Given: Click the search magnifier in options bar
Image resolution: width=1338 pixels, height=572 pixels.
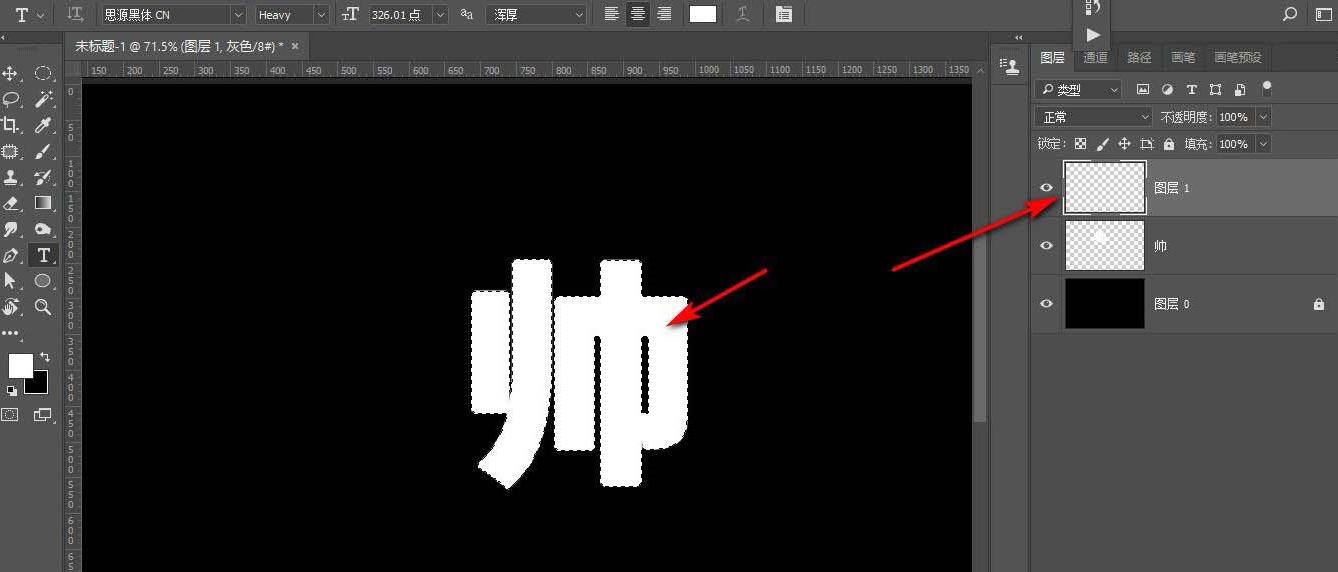Looking at the screenshot, I should click(x=1290, y=14).
